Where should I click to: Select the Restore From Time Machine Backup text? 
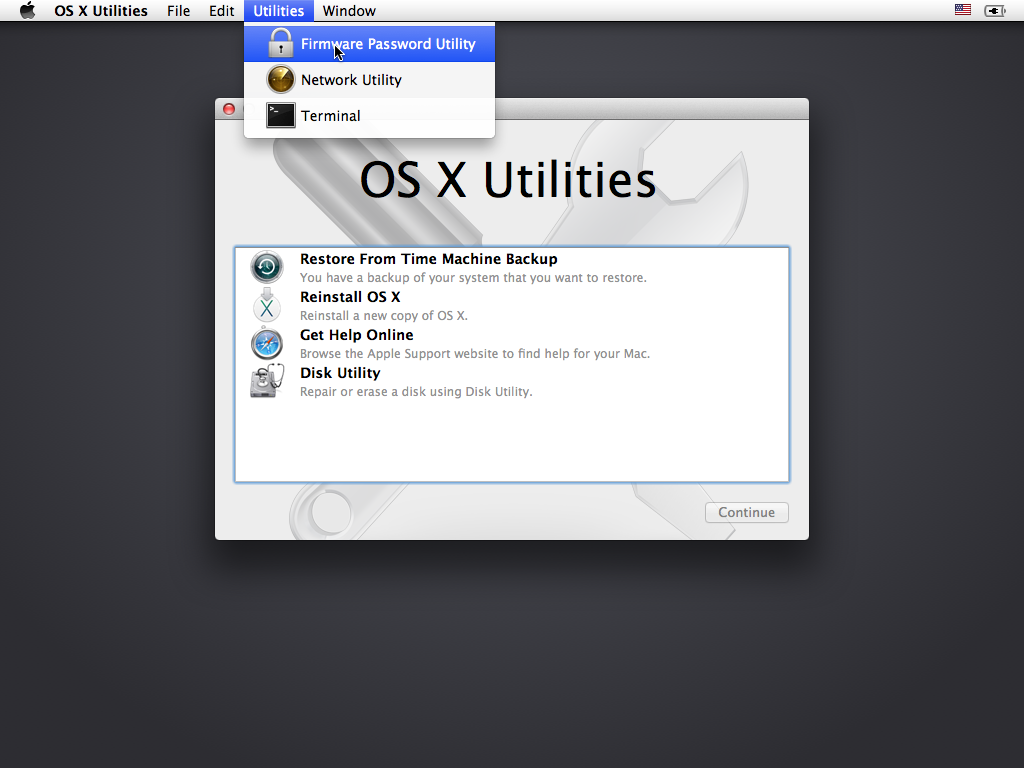click(428, 259)
